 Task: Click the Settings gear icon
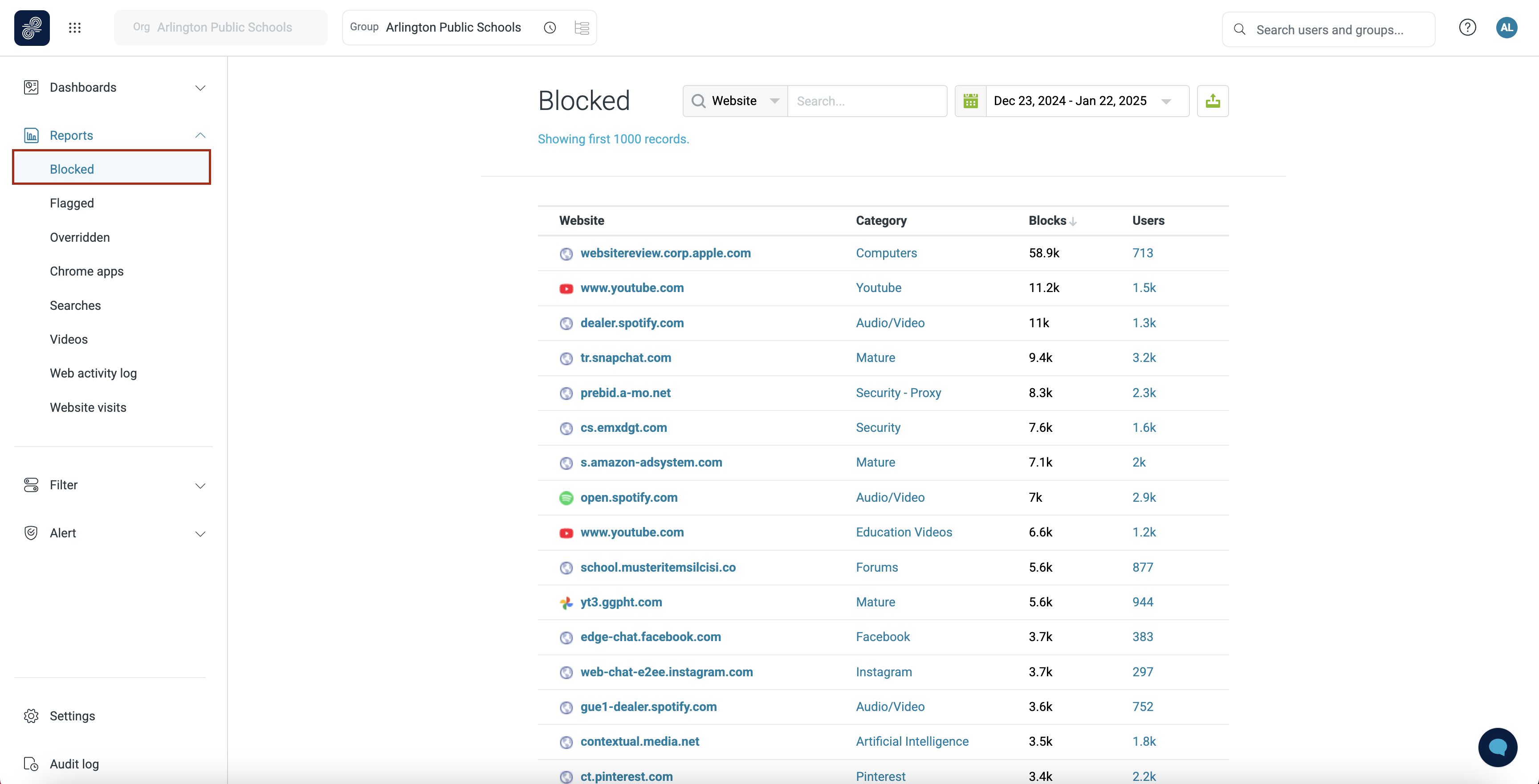[31, 716]
